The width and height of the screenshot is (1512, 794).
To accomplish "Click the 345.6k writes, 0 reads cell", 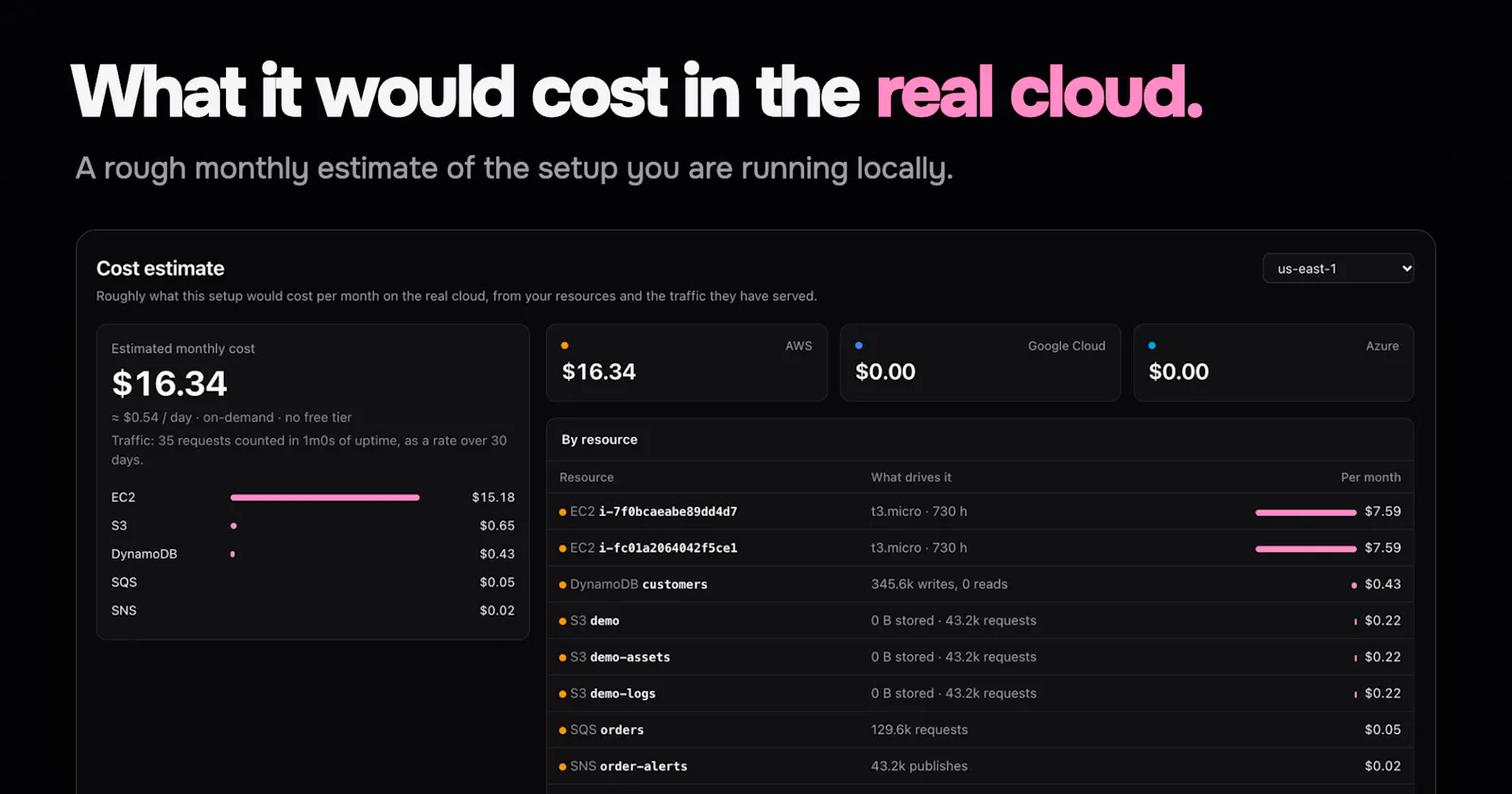I will coord(939,584).
